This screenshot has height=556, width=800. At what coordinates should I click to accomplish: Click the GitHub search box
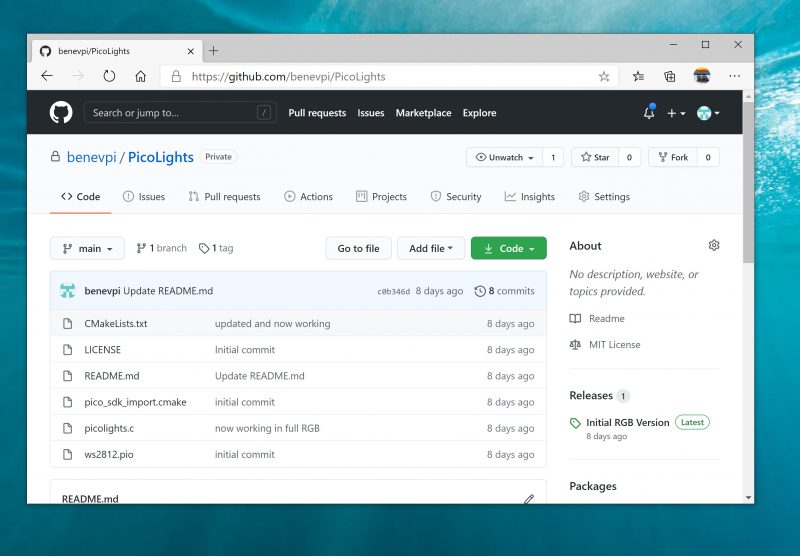(x=178, y=113)
